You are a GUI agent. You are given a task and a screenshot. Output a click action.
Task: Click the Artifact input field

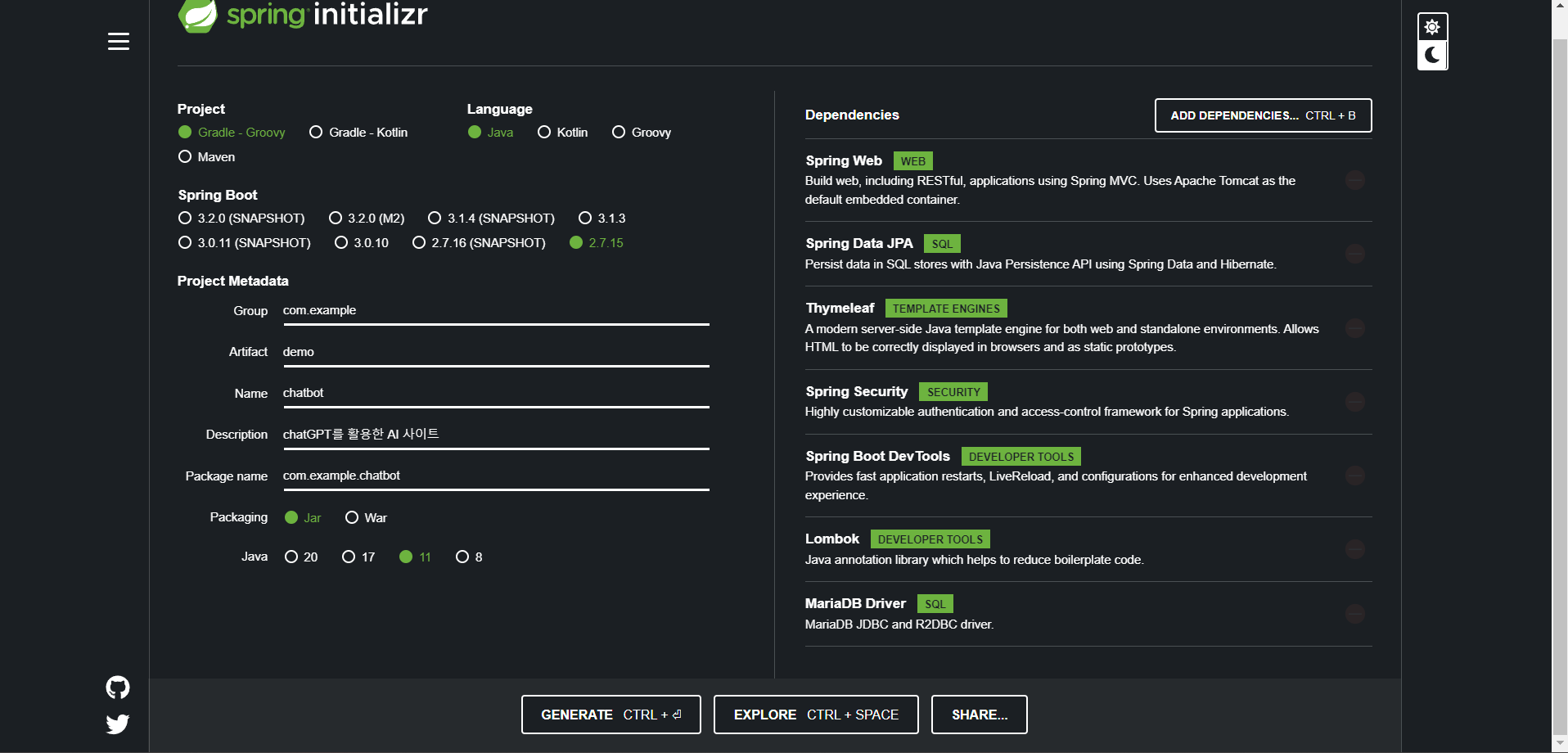(x=496, y=353)
